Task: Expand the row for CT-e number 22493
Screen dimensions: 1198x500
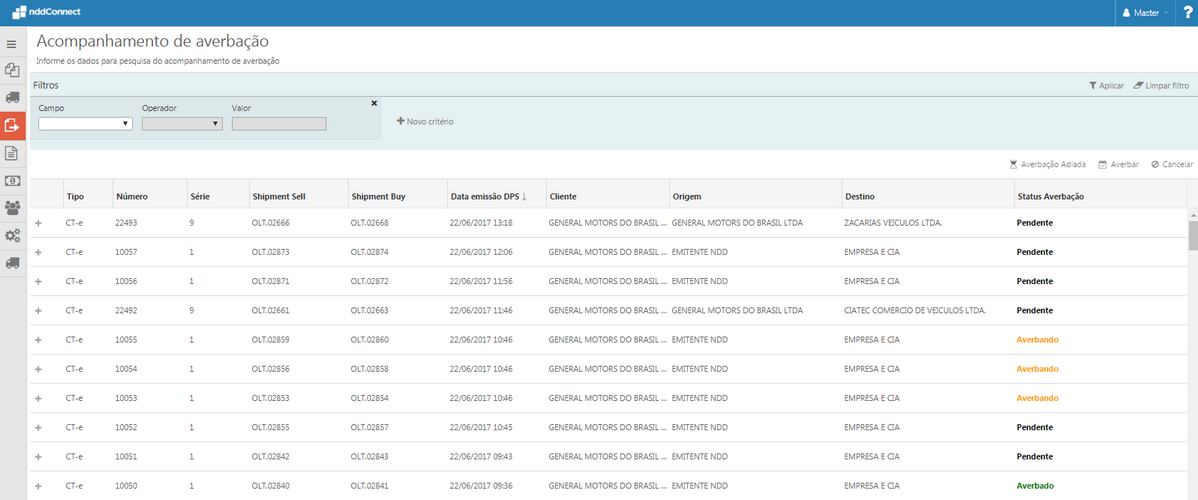Action: click(38, 223)
